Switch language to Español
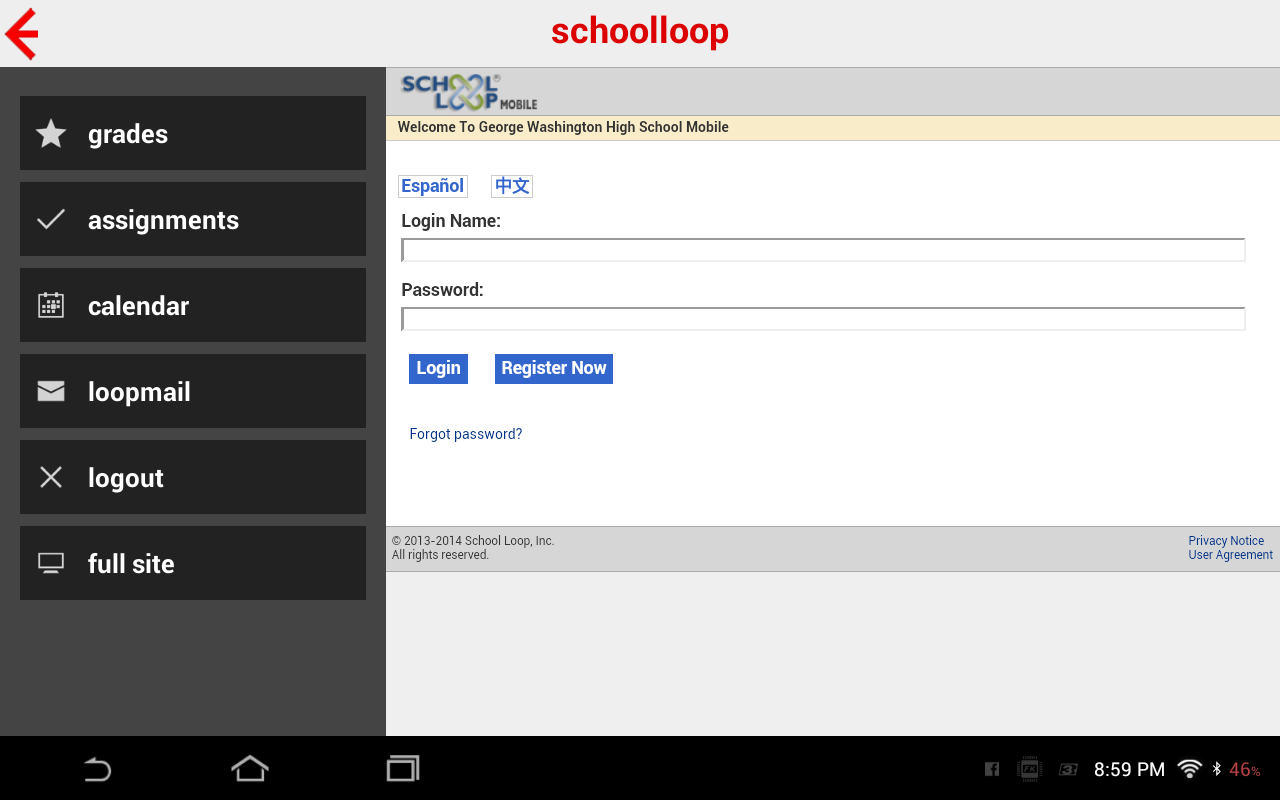The height and width of the screenshot is (800, 1280). tap(433, 186)
